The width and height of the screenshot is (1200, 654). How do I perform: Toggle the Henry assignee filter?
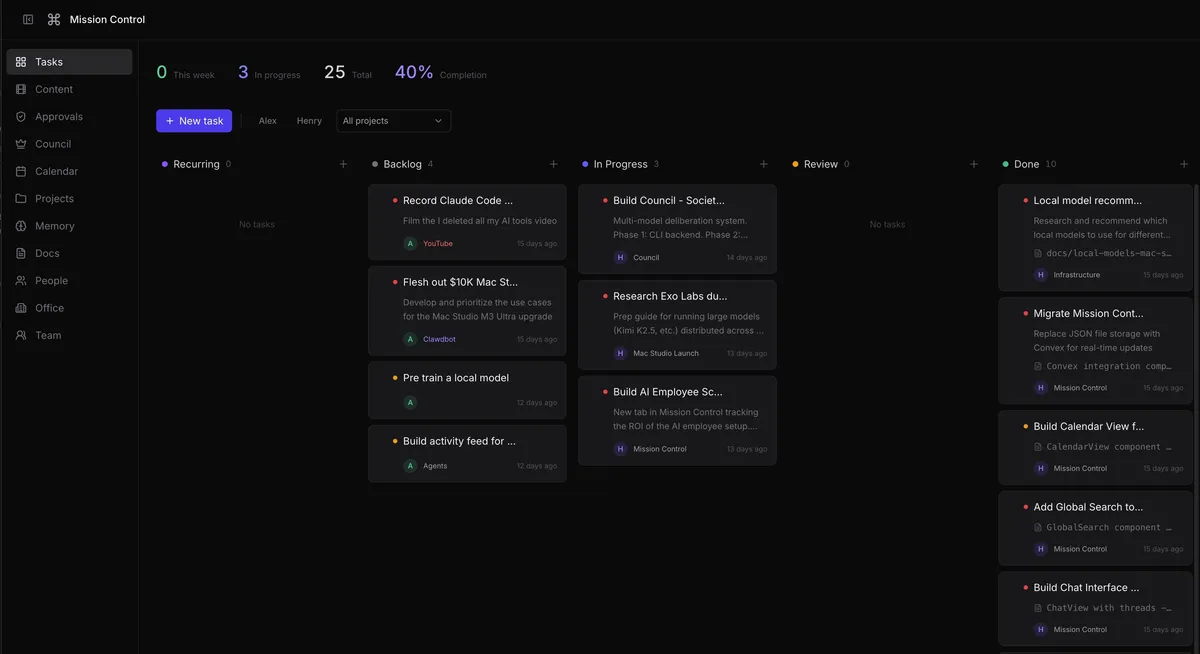(309, 121)
